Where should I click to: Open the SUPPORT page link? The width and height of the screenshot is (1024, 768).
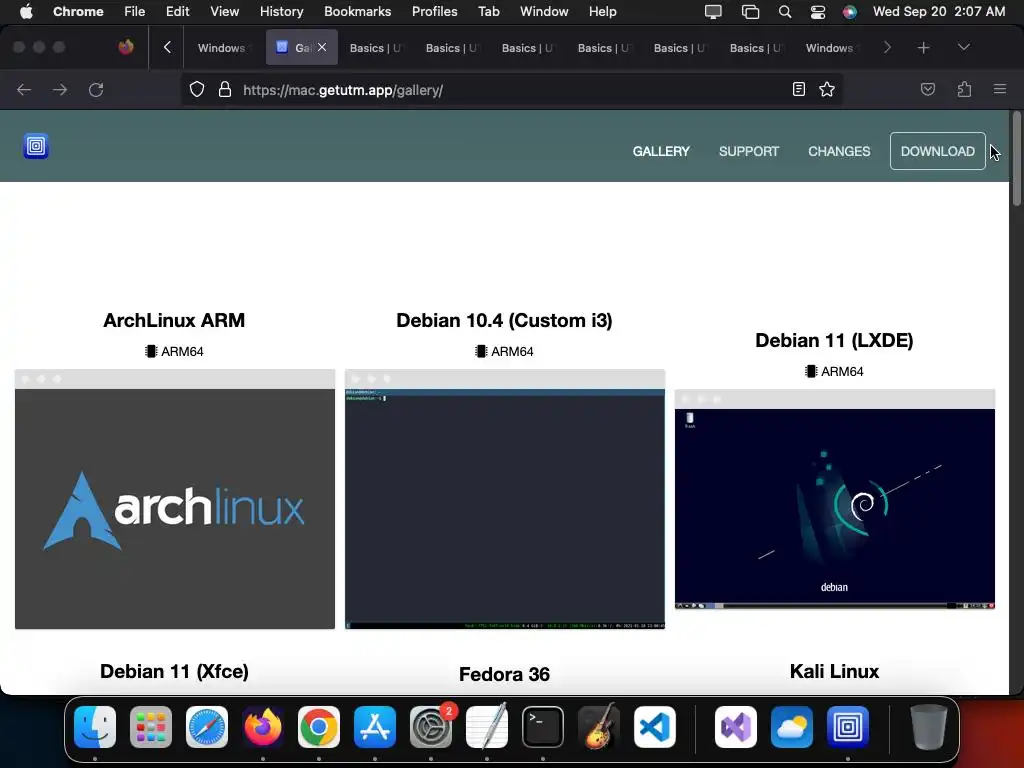[748, 152]
